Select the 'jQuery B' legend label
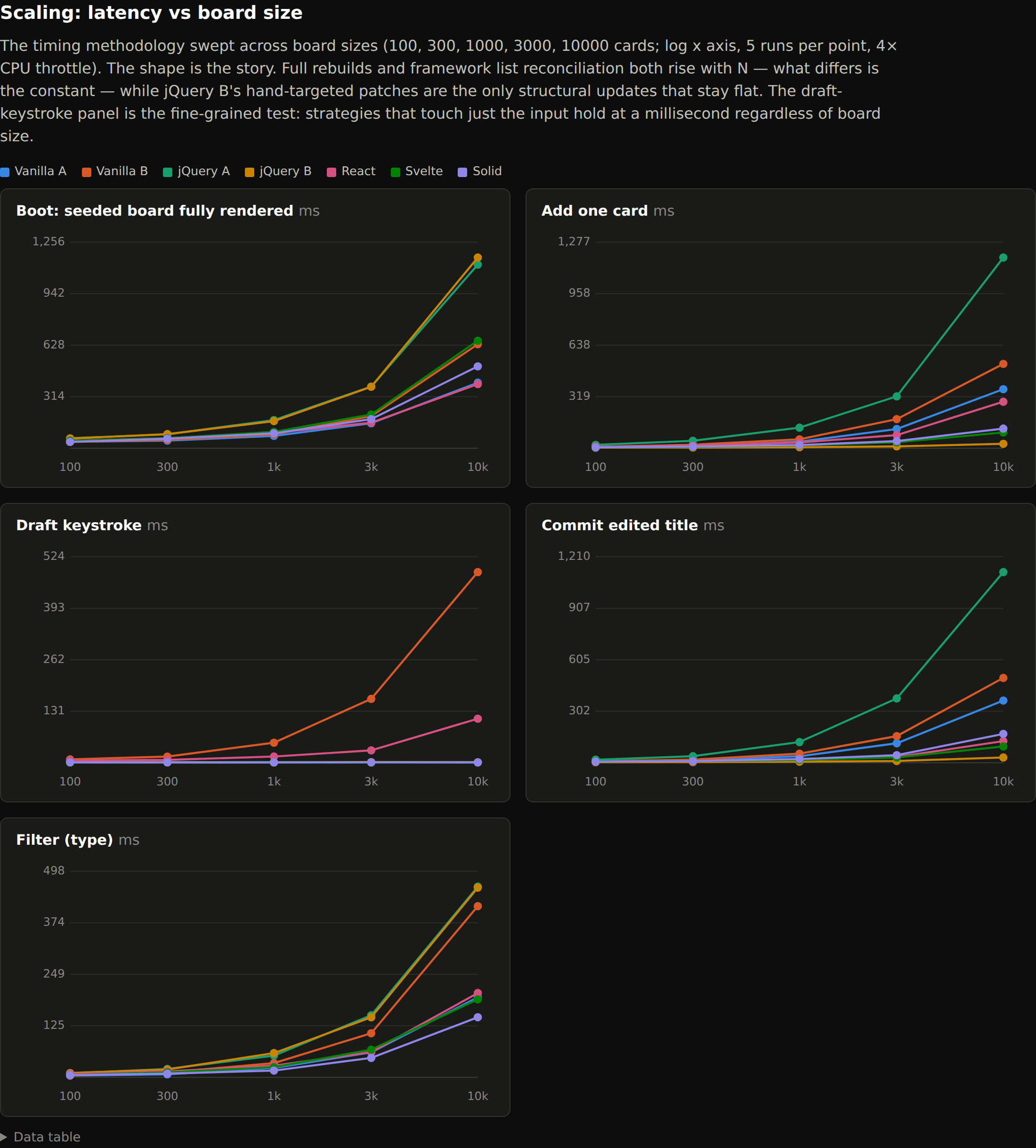The width and height of the screenshot is (1036, 1148). pos(285,171)
